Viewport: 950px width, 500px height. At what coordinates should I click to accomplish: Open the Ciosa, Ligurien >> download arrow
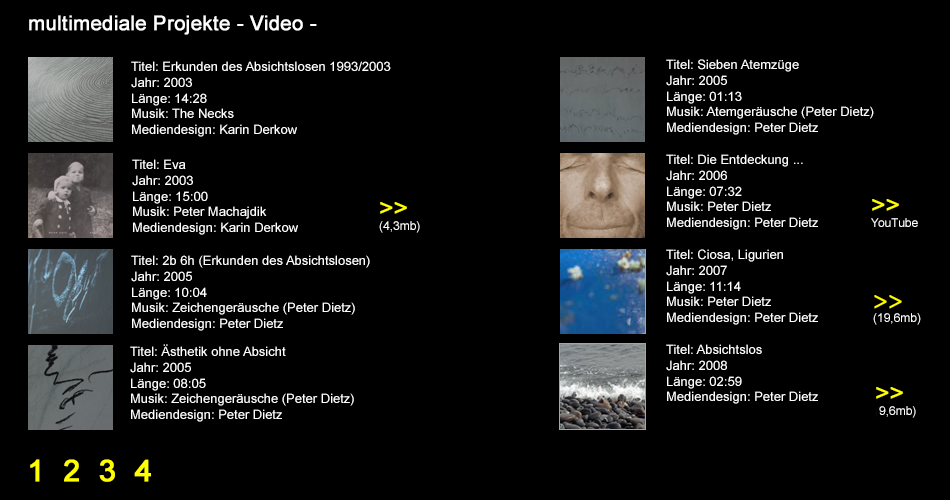click(x=888, y=301)
